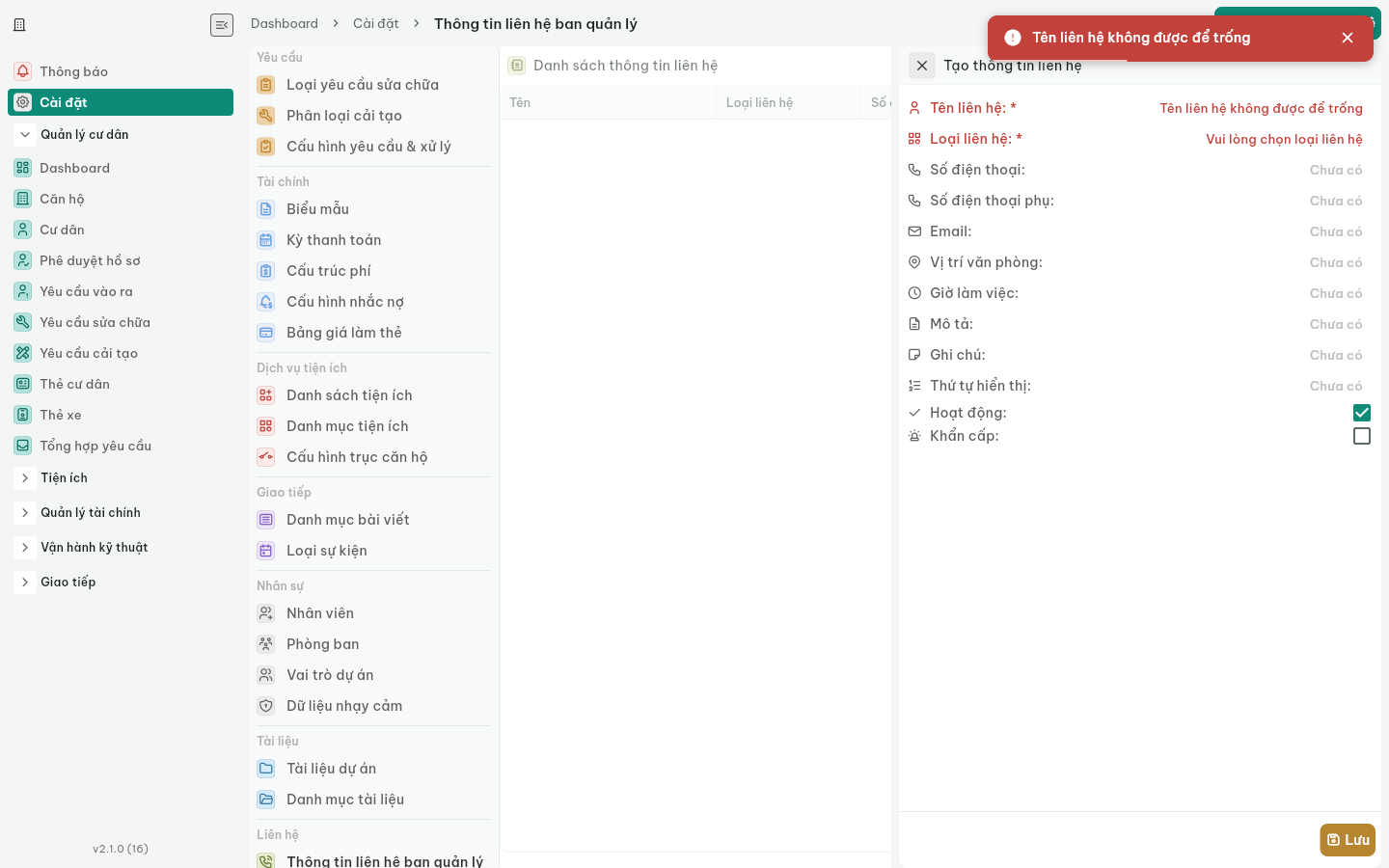Click the Kỳ thanh toán calendar icon
The width and height of the screenshot is (1389, 868).
[x=266, y=240]
